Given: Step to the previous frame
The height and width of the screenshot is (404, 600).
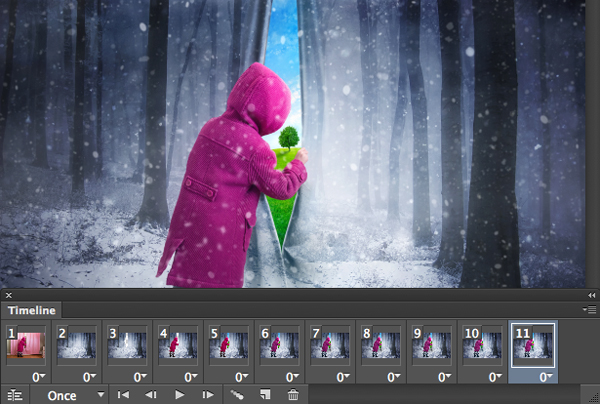Looking at the screenshot, I should click(x=151, y=395).
